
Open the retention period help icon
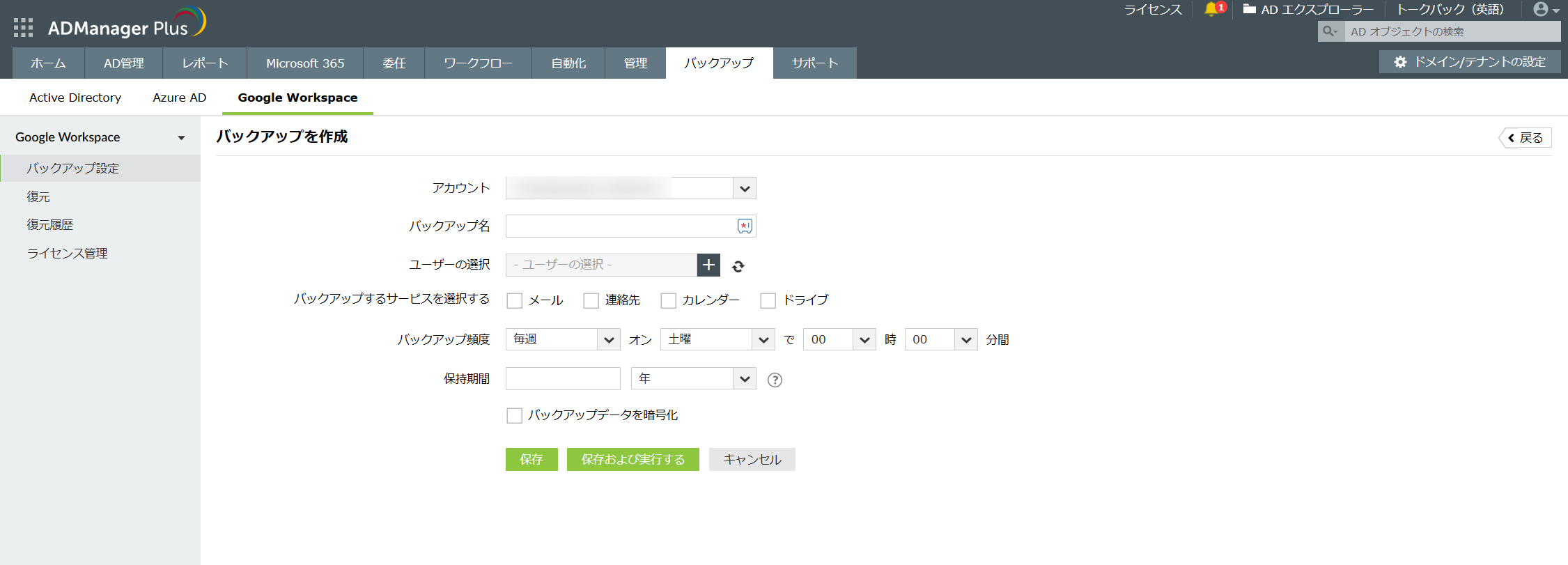(775, 380)
